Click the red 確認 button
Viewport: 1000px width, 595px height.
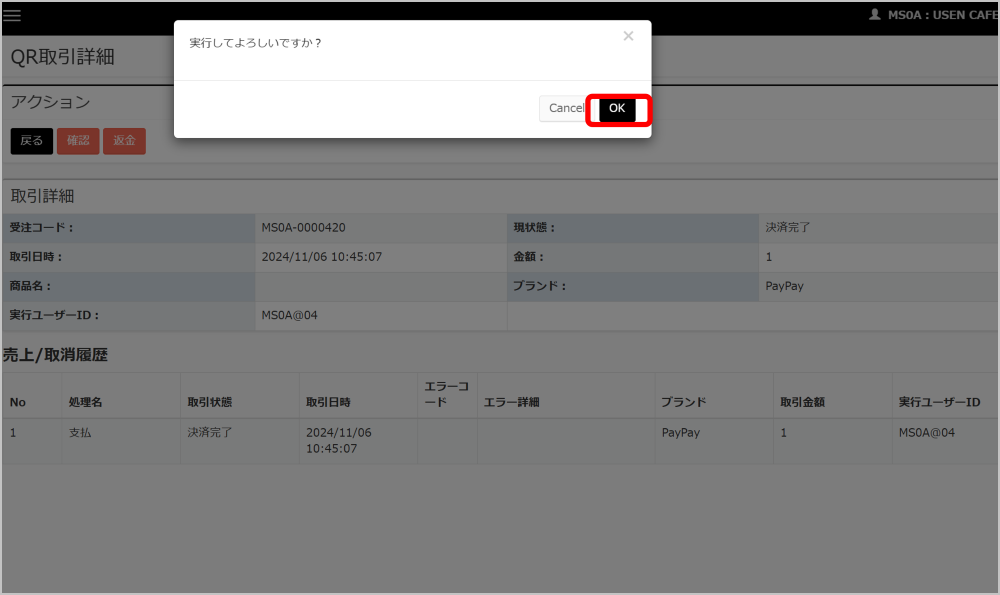coord(78,141)
